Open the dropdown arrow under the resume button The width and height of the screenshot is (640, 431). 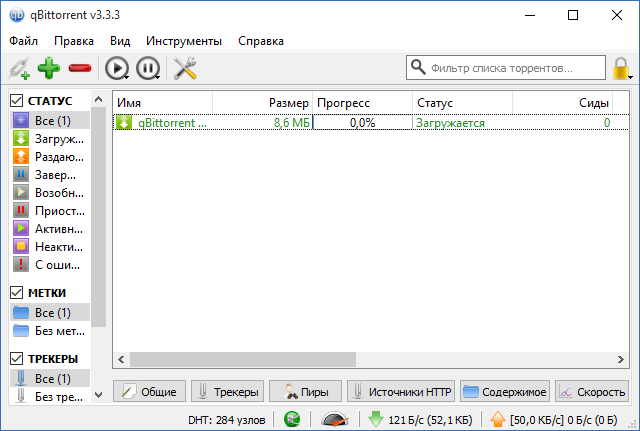pos(127,77)
